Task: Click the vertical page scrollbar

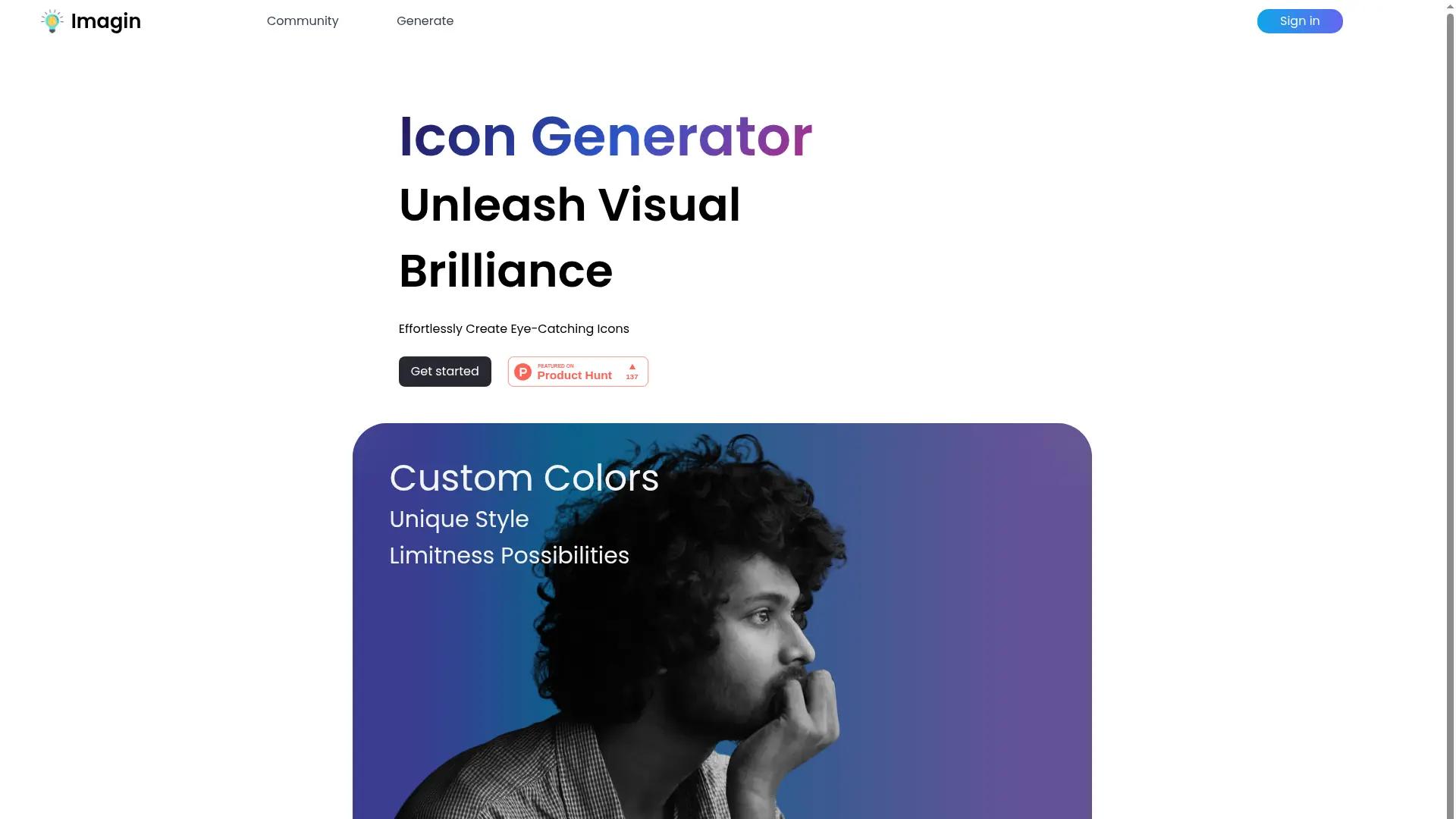Action: 1451,409
